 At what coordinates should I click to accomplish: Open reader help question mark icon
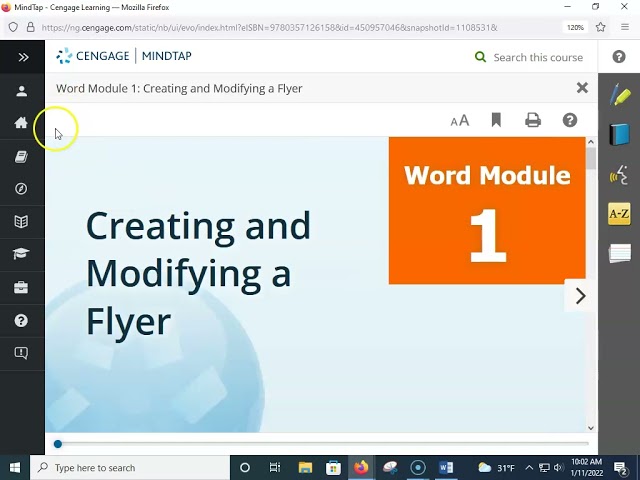pyautogui.click(x=570, y=120)
